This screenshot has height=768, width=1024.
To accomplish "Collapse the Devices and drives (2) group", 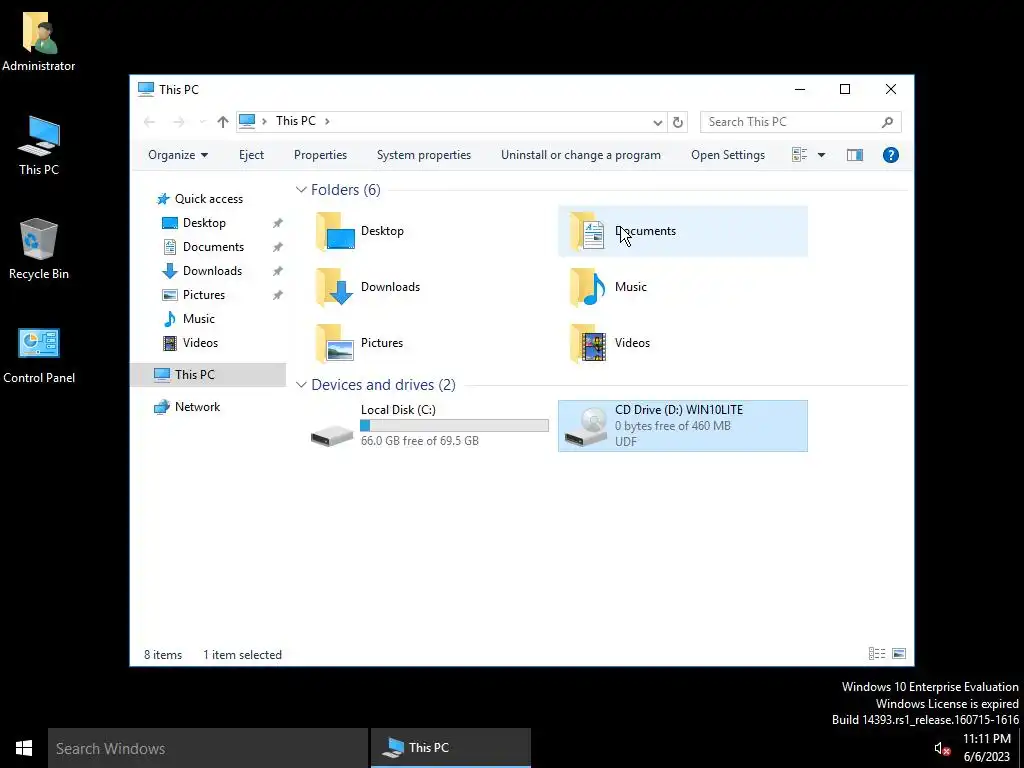I will coord(301,385).
